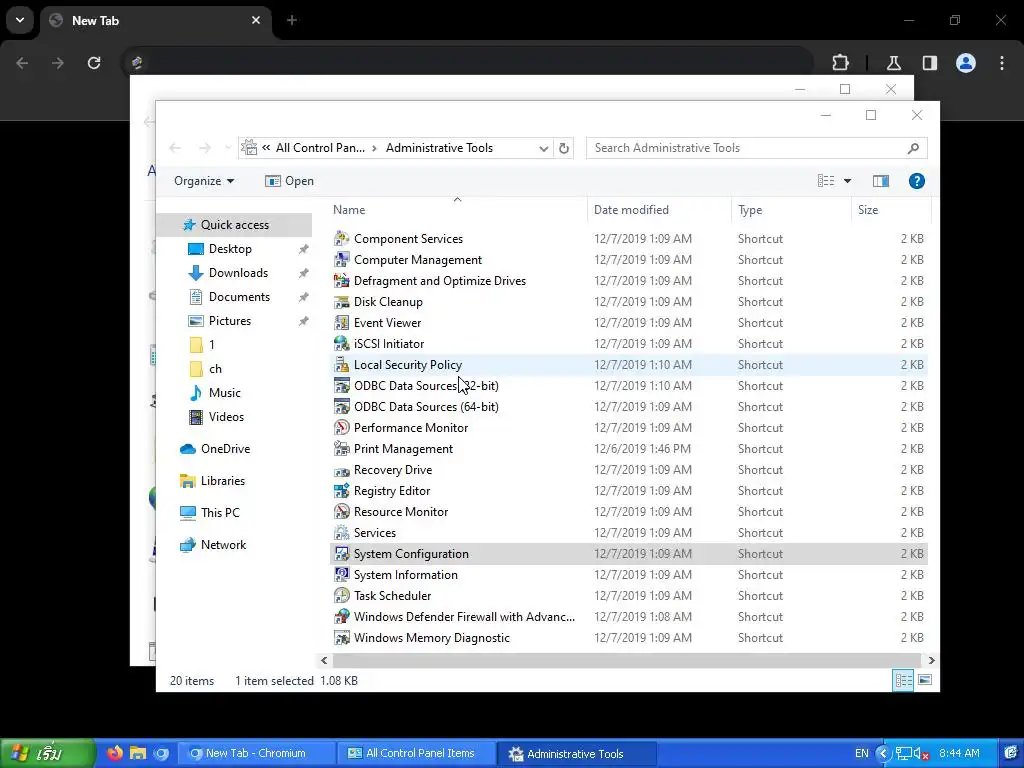The height and width of the screenshot is (768, 1024).
Task: Click the Chromium profile avatar icon
Action: (966, 63)
